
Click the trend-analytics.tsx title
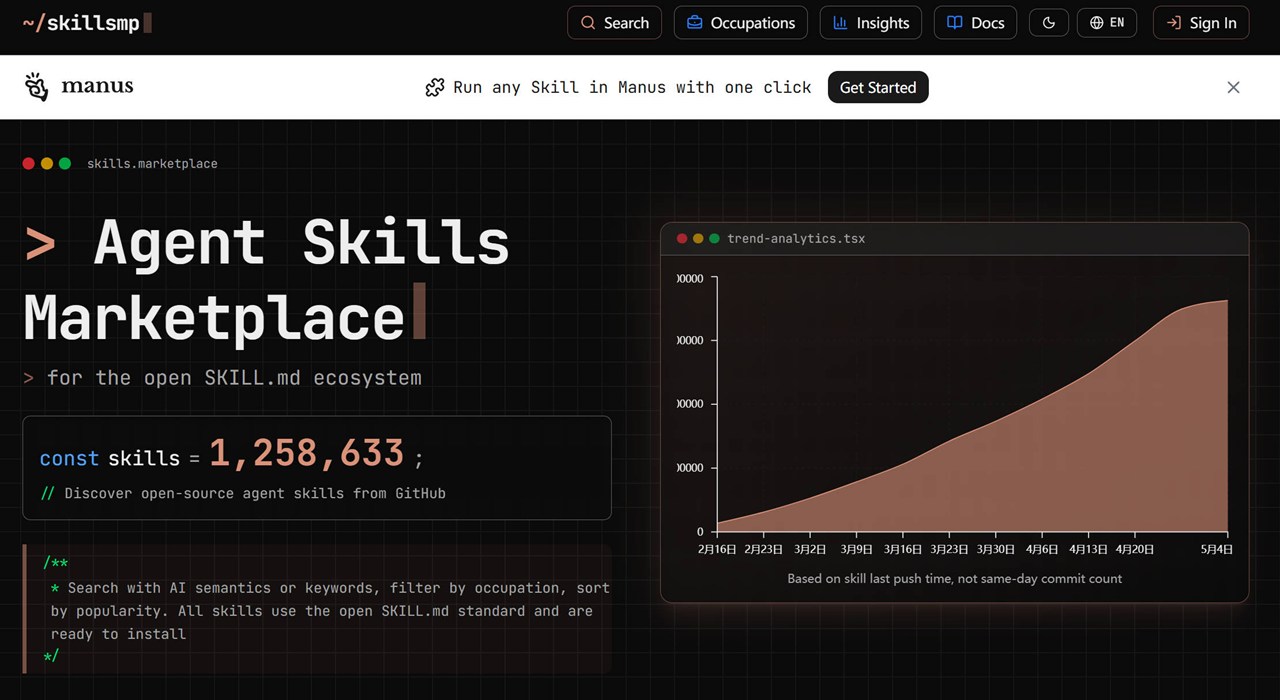(796, 238)
